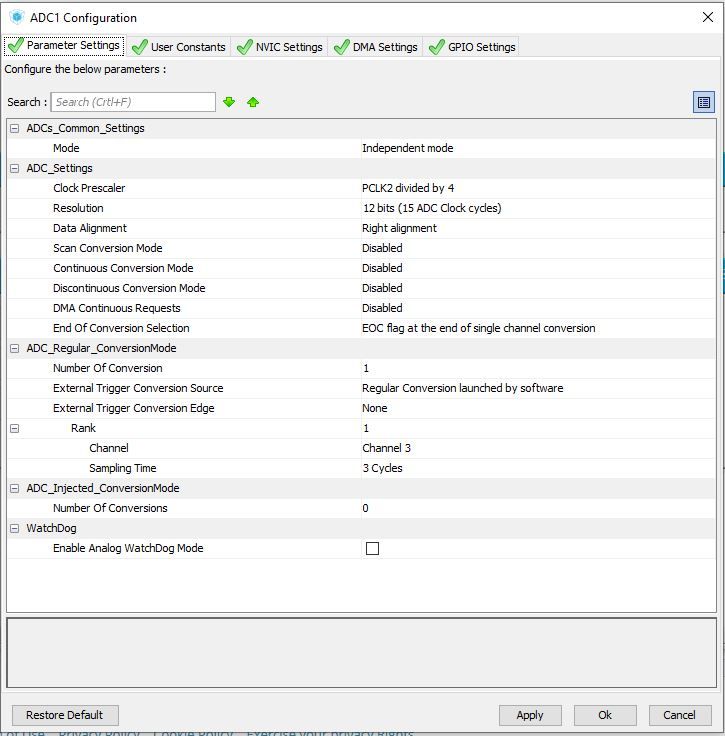Viewport: 725px width, 736px height.
Task: Open the Parameter Settings tab
Action: click(x=64, y=46)
